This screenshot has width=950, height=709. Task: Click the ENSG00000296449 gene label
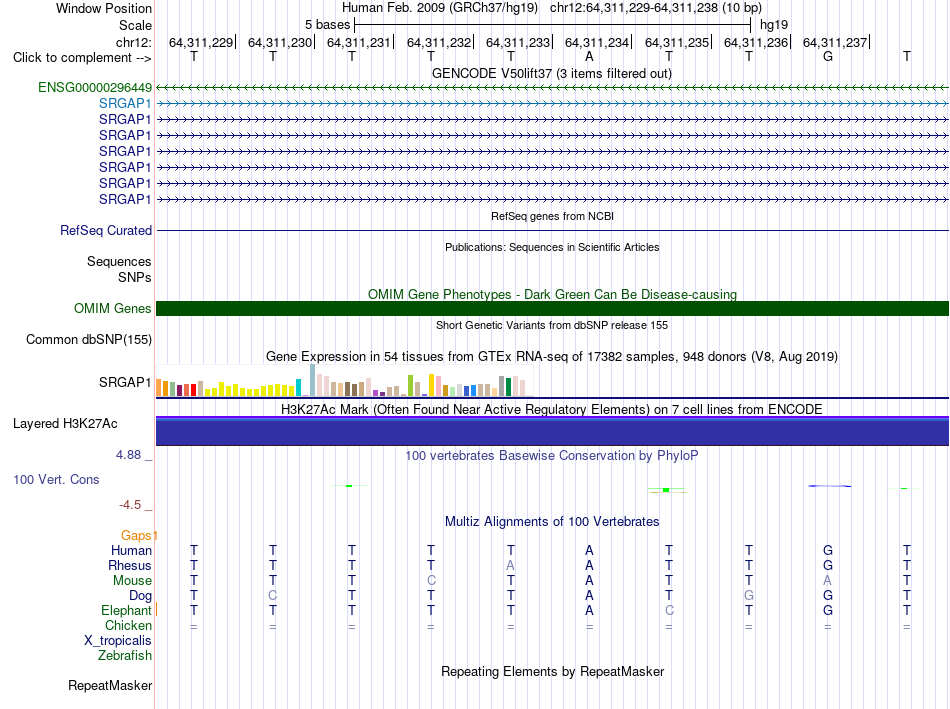(x=95, y=87)
